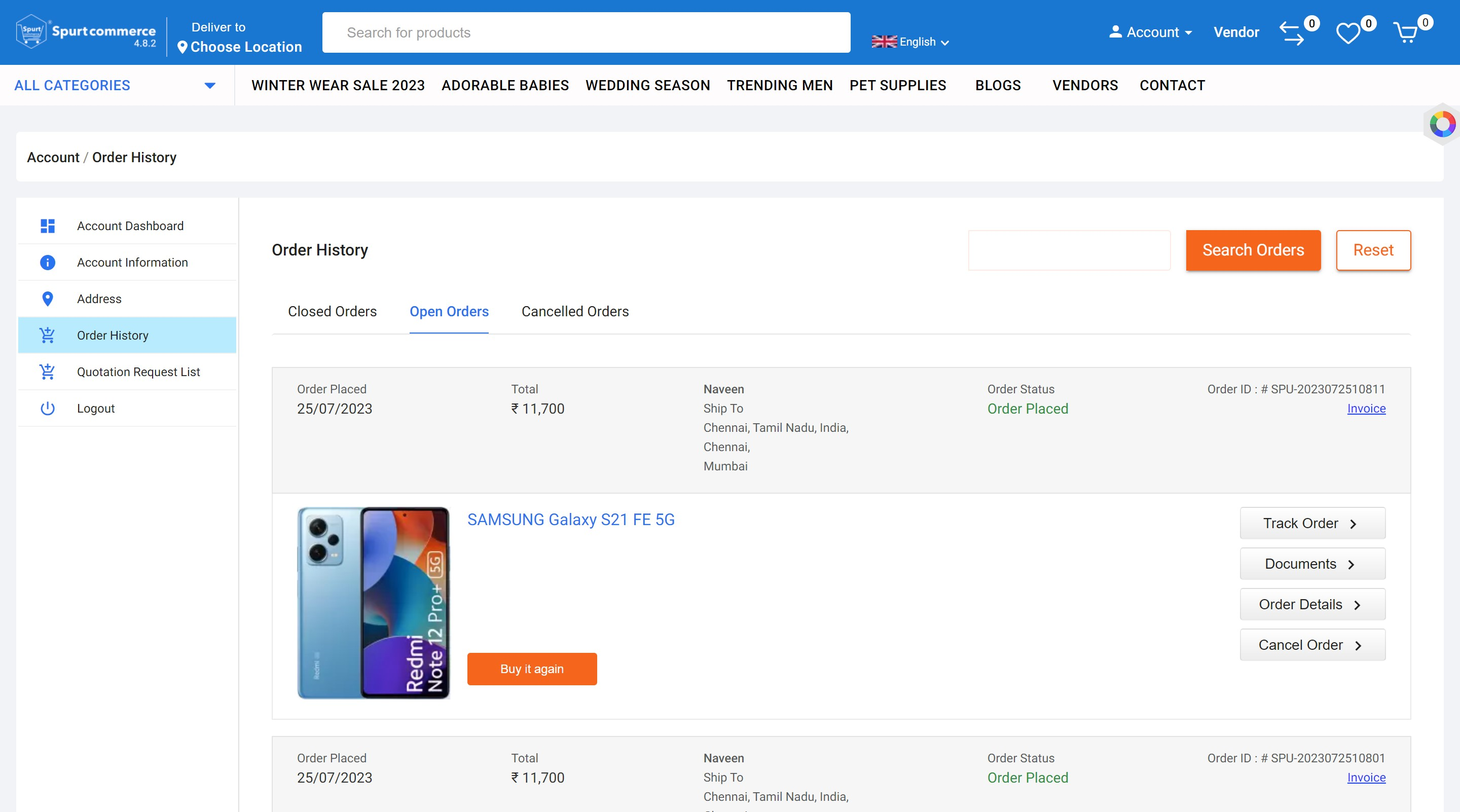Click Order History in the breadcrumb
This screenshot has height=812, width=1460.
tap(134, 157)
